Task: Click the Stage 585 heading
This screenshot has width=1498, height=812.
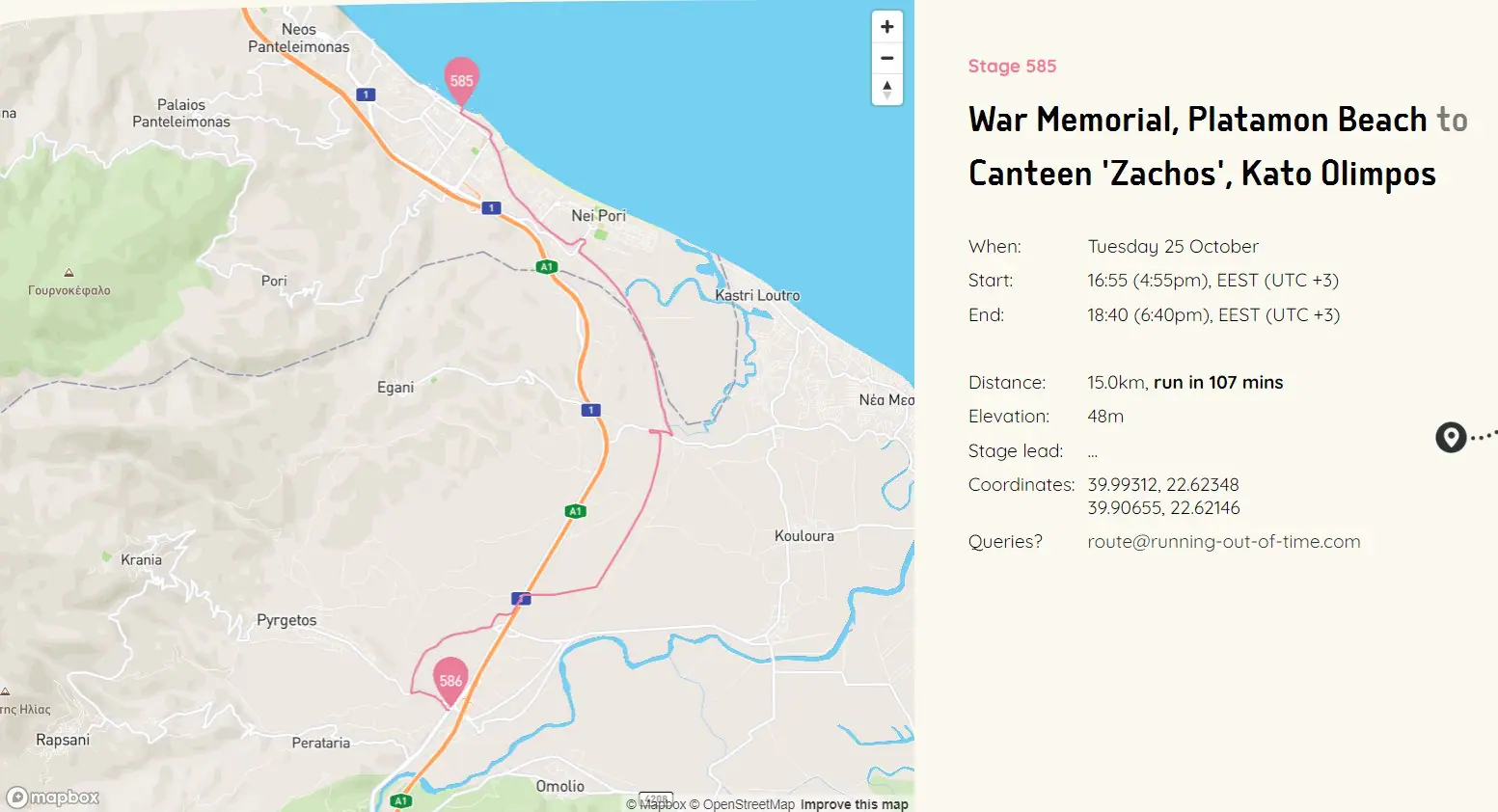Action: click(1012, 66)
